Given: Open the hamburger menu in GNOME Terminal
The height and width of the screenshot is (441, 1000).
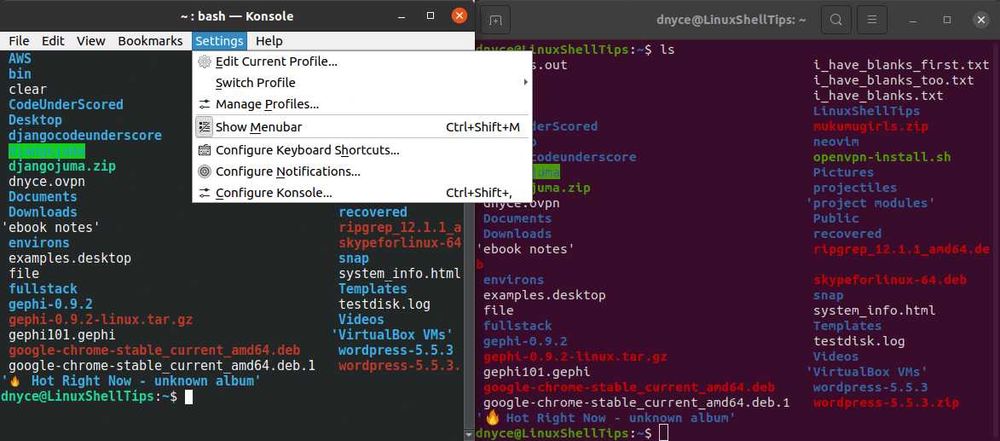Looking at the screenshot, I should point(872,20).
